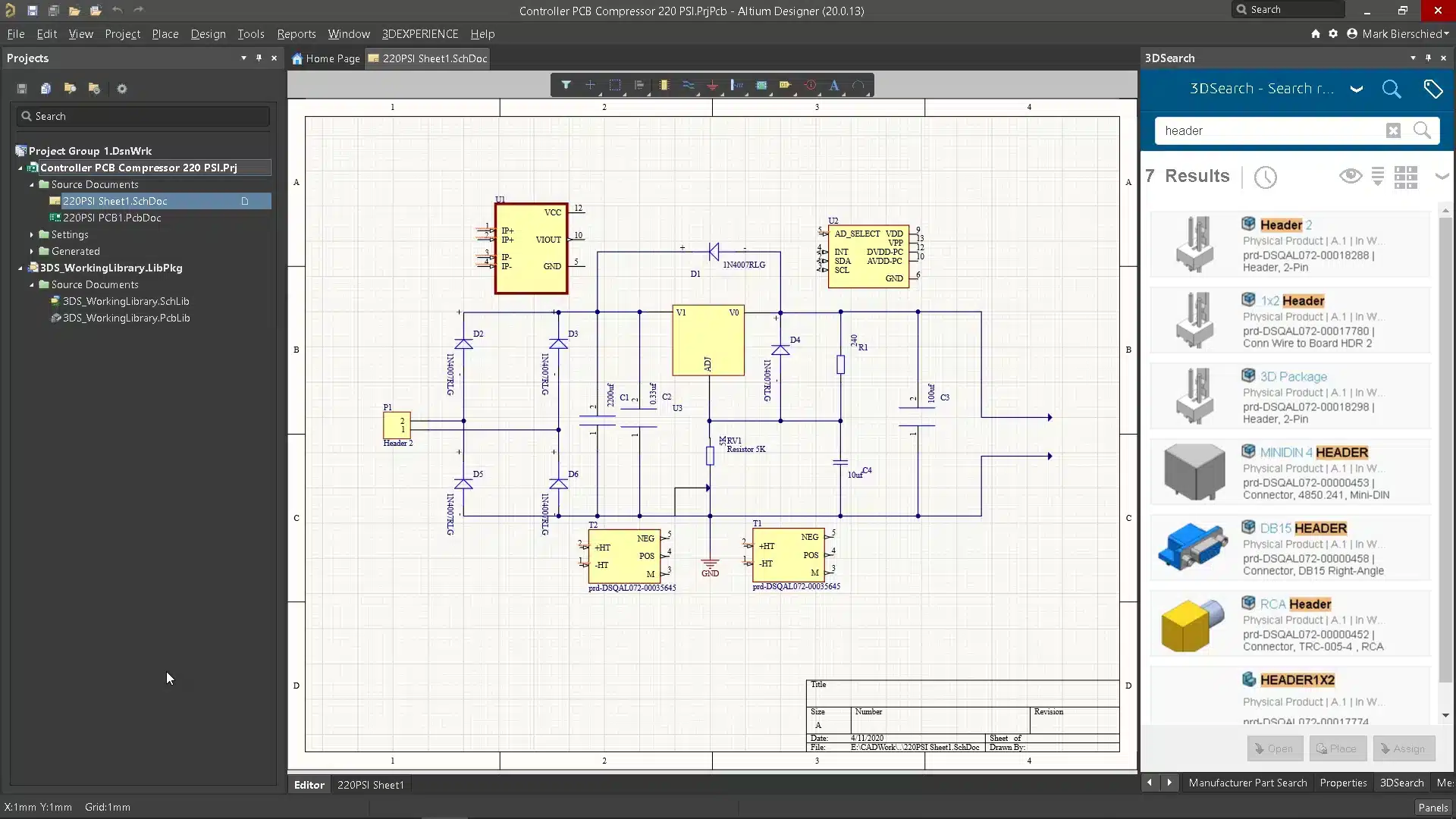Click the Assign button
Image resolution: width=1456 pixels, height=819 pixels.
click(x=1404, y=748)
